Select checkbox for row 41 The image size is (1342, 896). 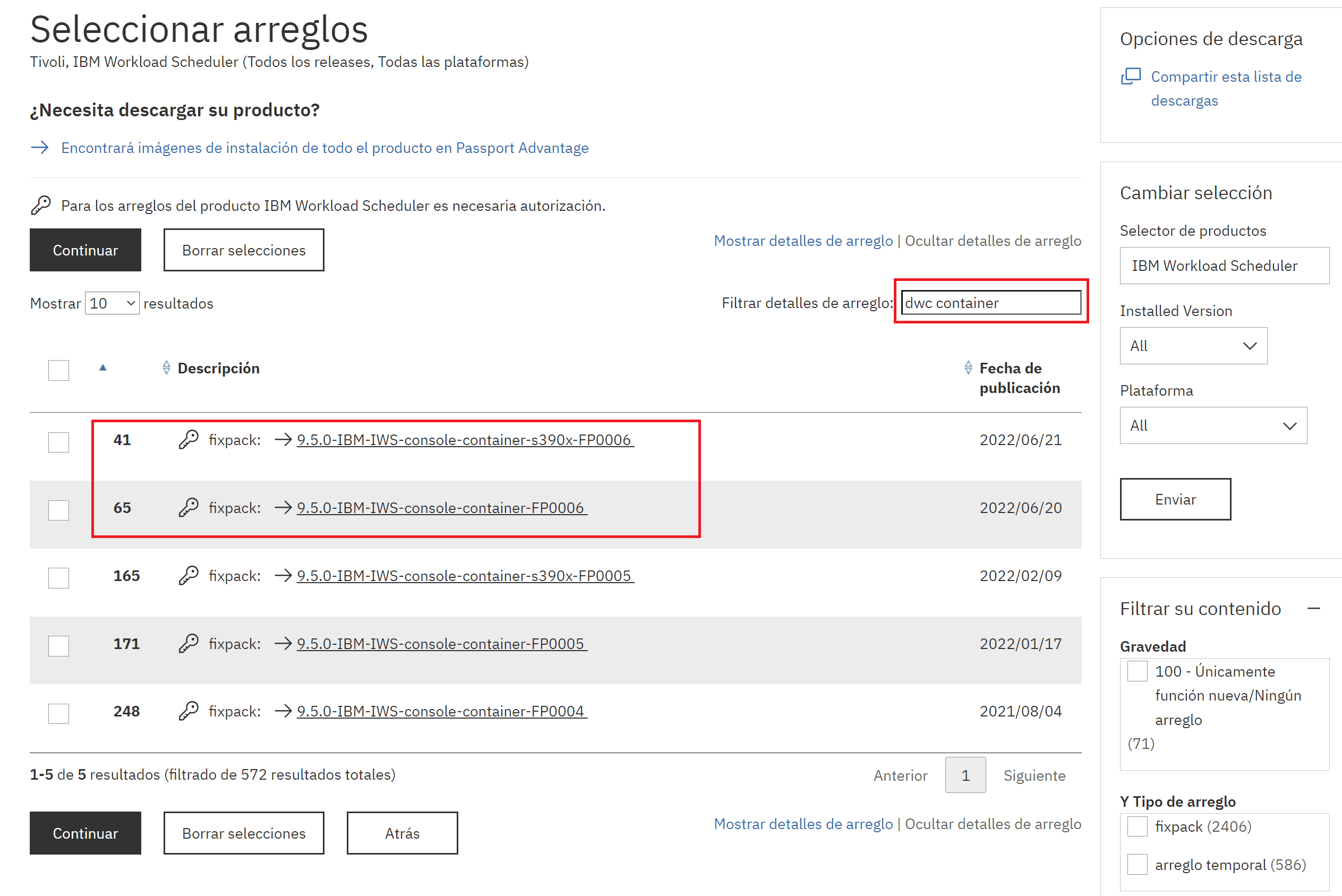58,442
